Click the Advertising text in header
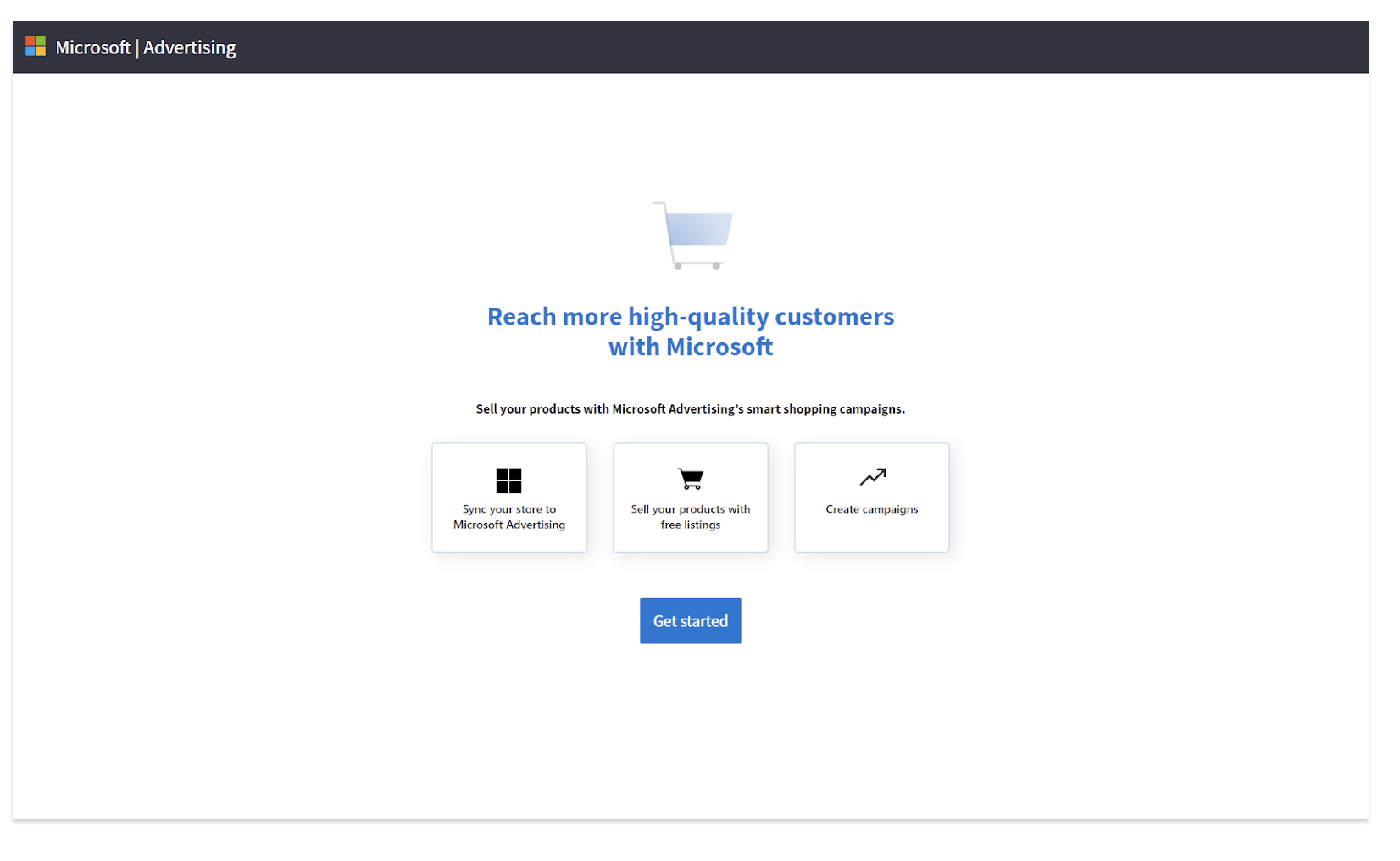Screen dimensions: 1400x861 (190, 47)
